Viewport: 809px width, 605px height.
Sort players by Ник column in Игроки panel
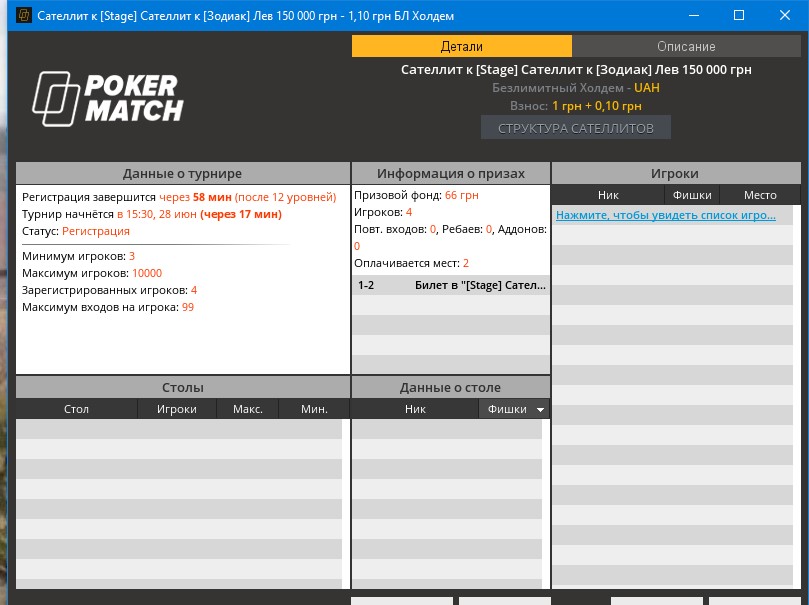point(608,195)
